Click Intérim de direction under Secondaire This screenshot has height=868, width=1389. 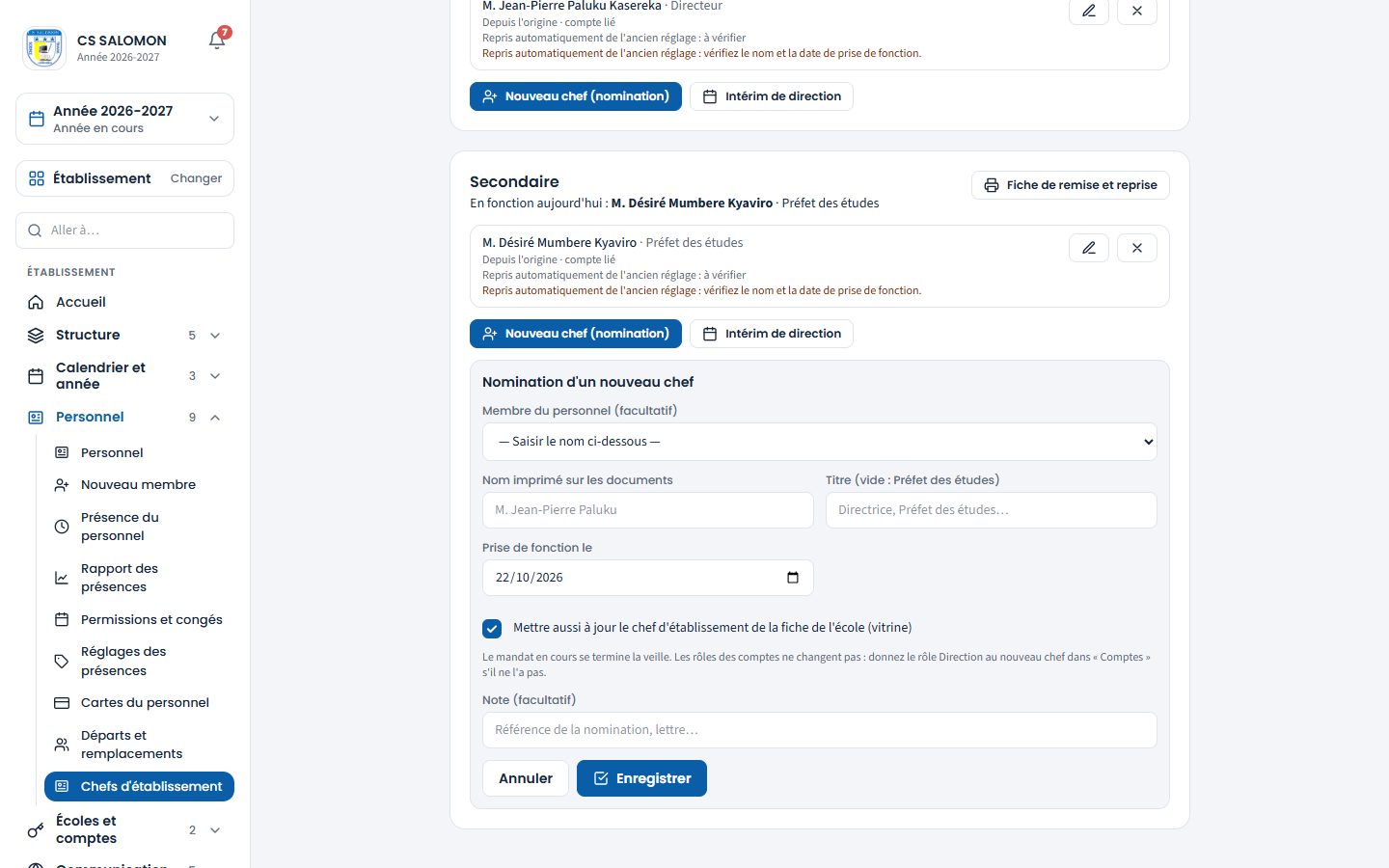[772, 334]
